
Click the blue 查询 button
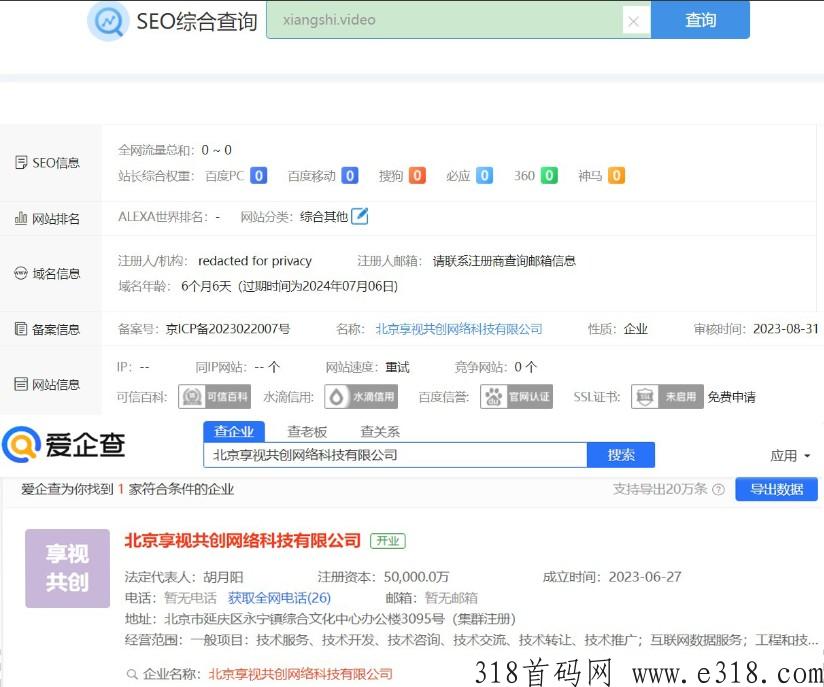coord(700,20)
